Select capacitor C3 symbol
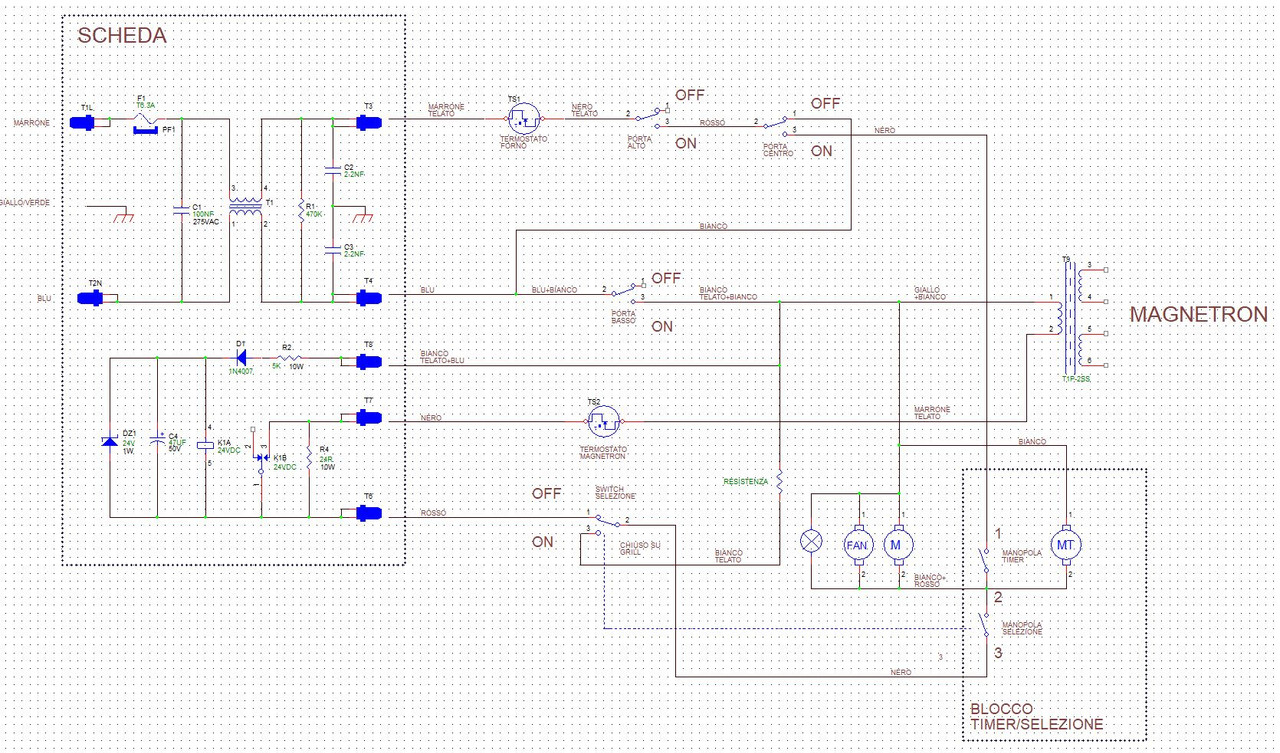The width and height of the screenshot is (1280, 753). point(331,250)
